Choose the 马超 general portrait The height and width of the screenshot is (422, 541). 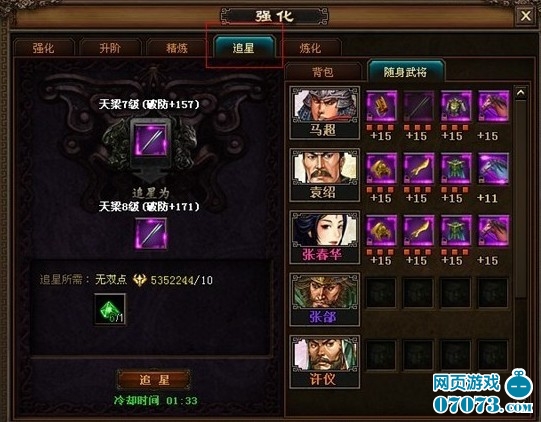(325, 113)
